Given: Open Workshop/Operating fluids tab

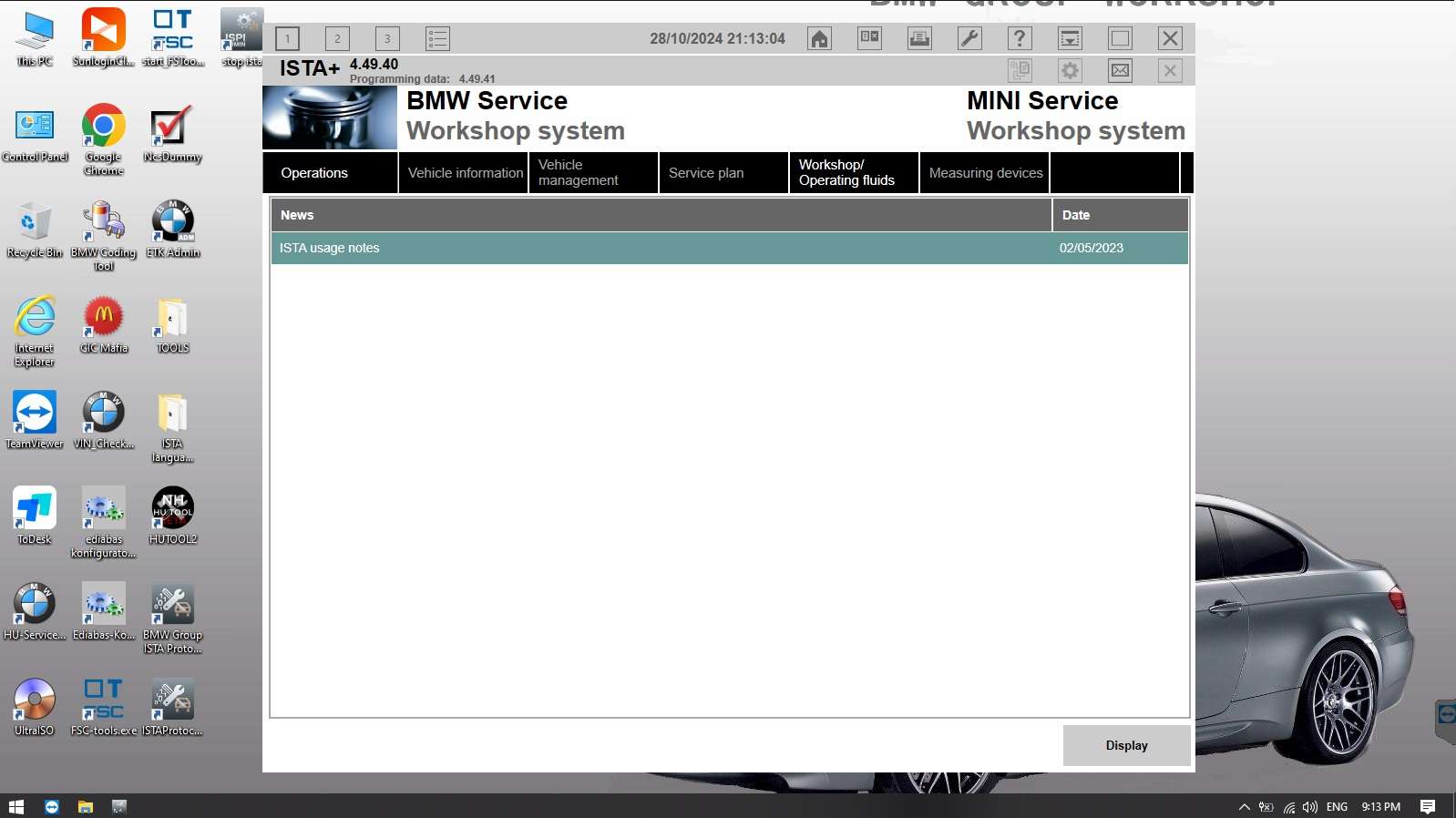Looking at the screenshot, I should click(855, 173).
